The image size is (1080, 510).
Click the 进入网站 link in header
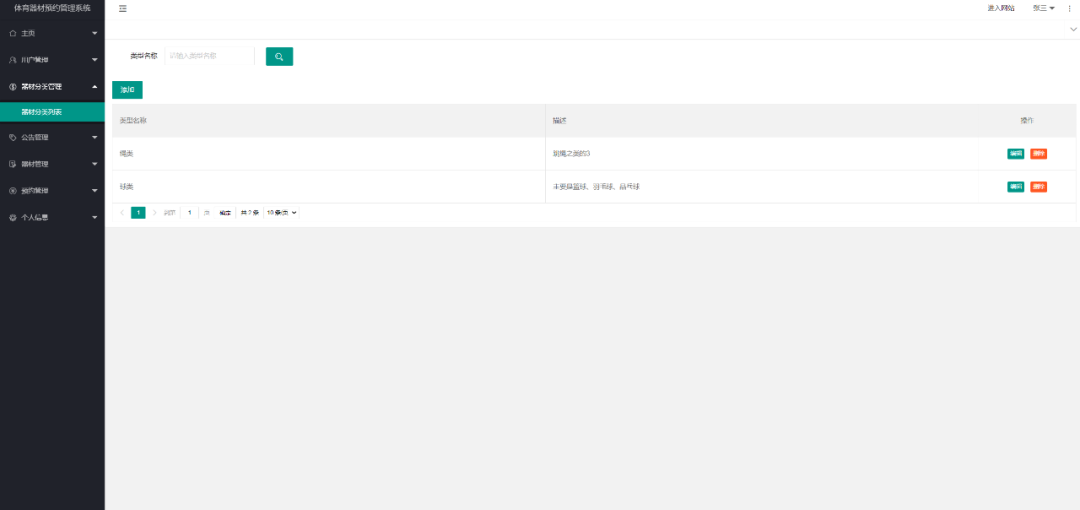click(1000, 8)
